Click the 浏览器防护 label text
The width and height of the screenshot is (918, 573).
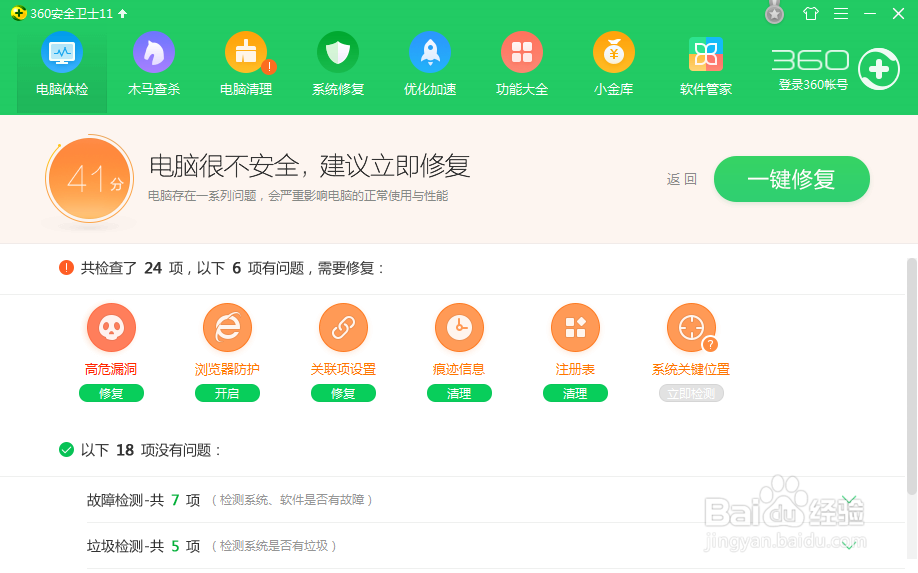pyautogui.click(x=227, y=369)
